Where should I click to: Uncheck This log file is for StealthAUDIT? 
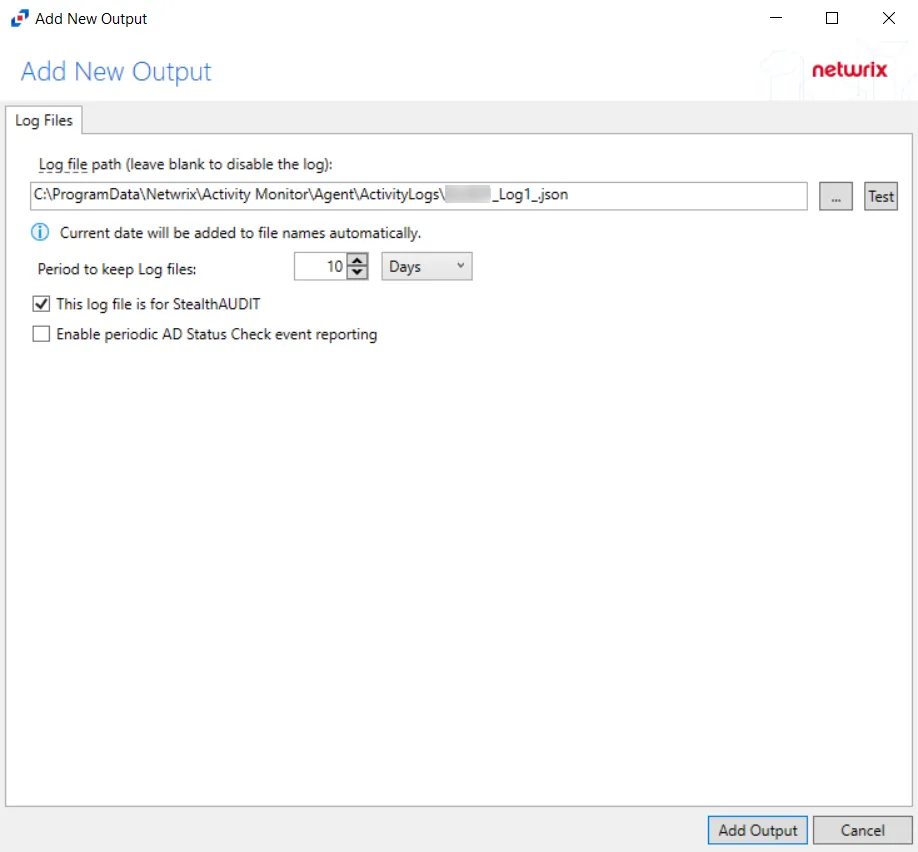point(41,304)
